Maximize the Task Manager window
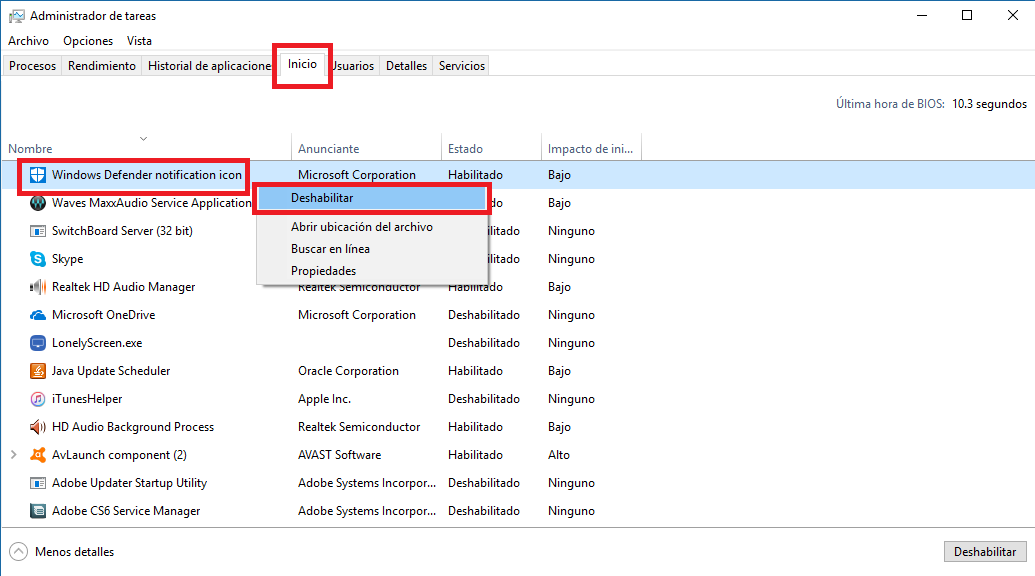 click(967, 15)
